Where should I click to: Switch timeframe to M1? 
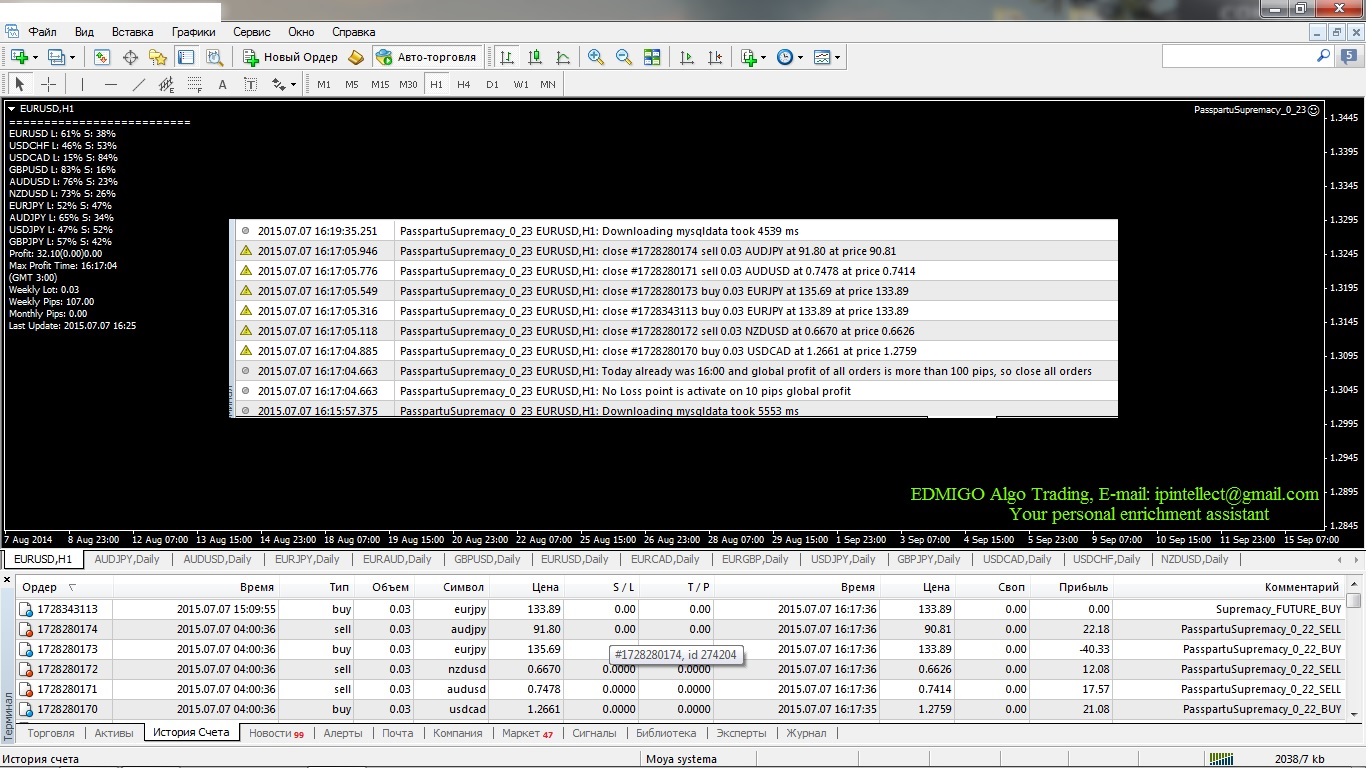(324, 84)
